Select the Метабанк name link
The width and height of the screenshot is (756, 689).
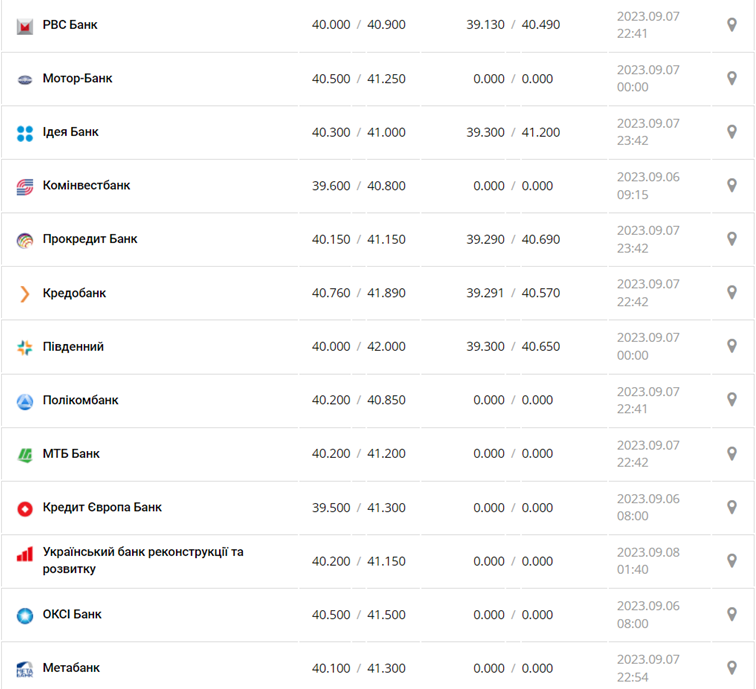click(71, 667)
